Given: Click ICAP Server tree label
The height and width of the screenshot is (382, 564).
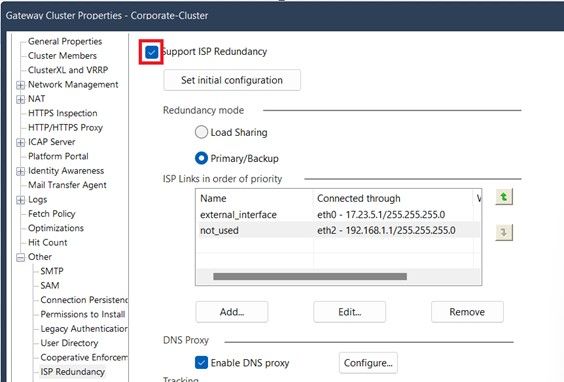Looking at the screenshot, I should pos(51,142).
